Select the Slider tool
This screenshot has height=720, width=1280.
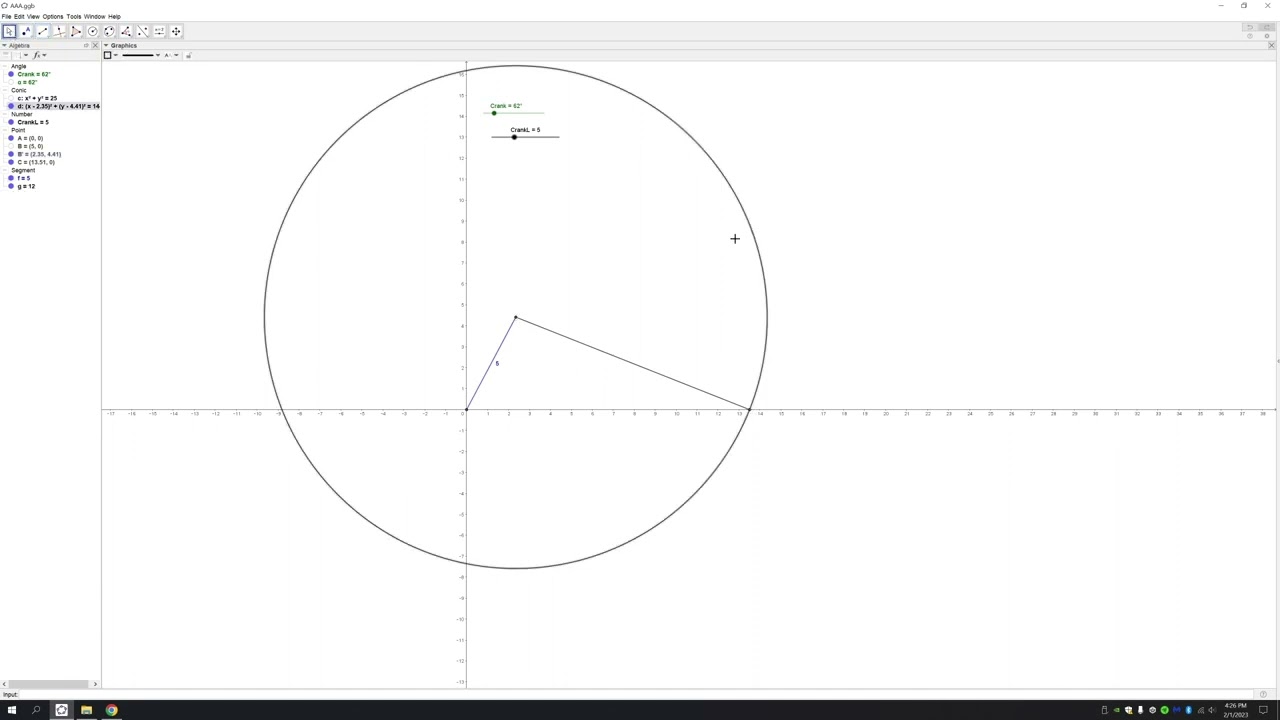click(x=159, y=31)
